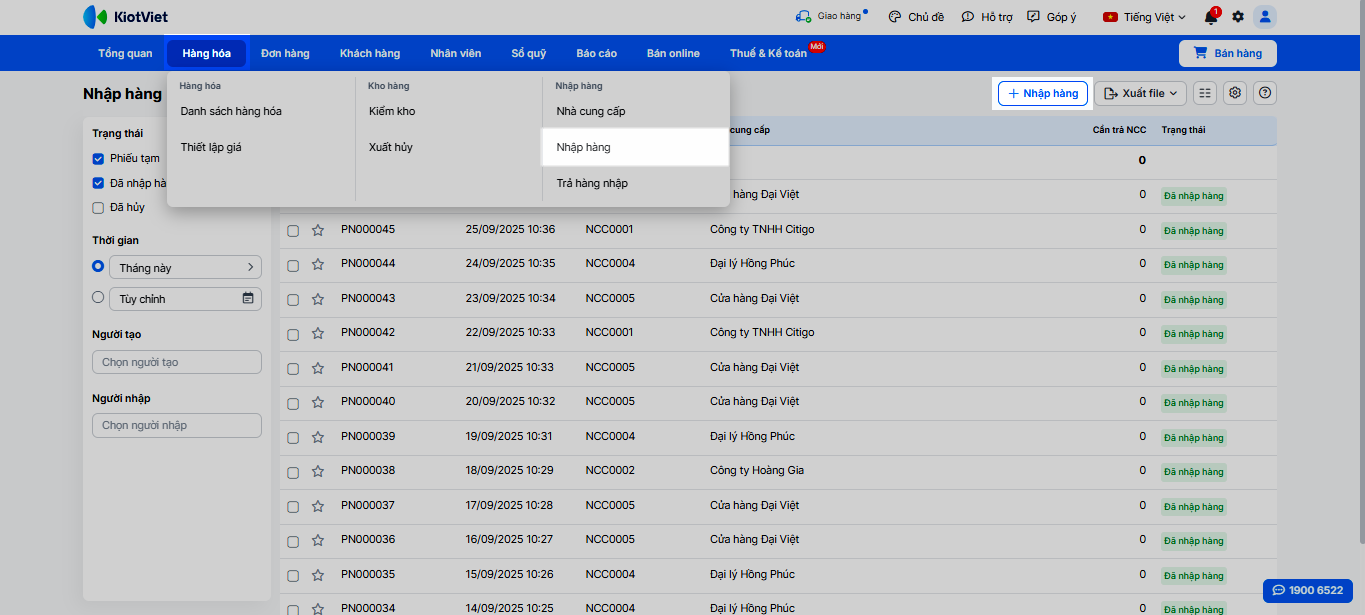Click the column display layout icon
The width and height of the screenshot is (1365, 615).
(x=1205, y=93)
